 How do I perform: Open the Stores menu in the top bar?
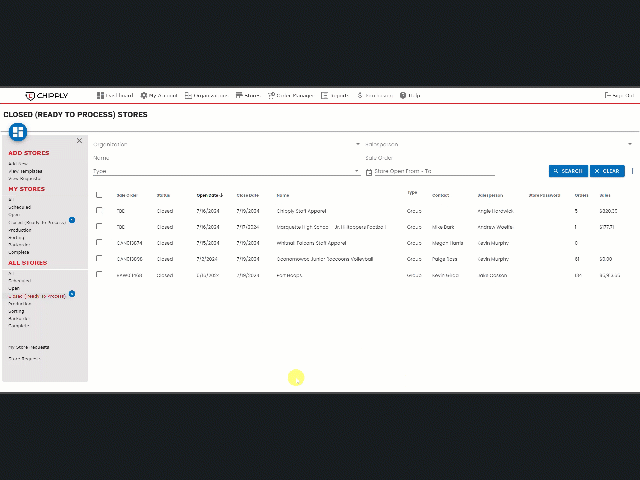pos(248,96)
